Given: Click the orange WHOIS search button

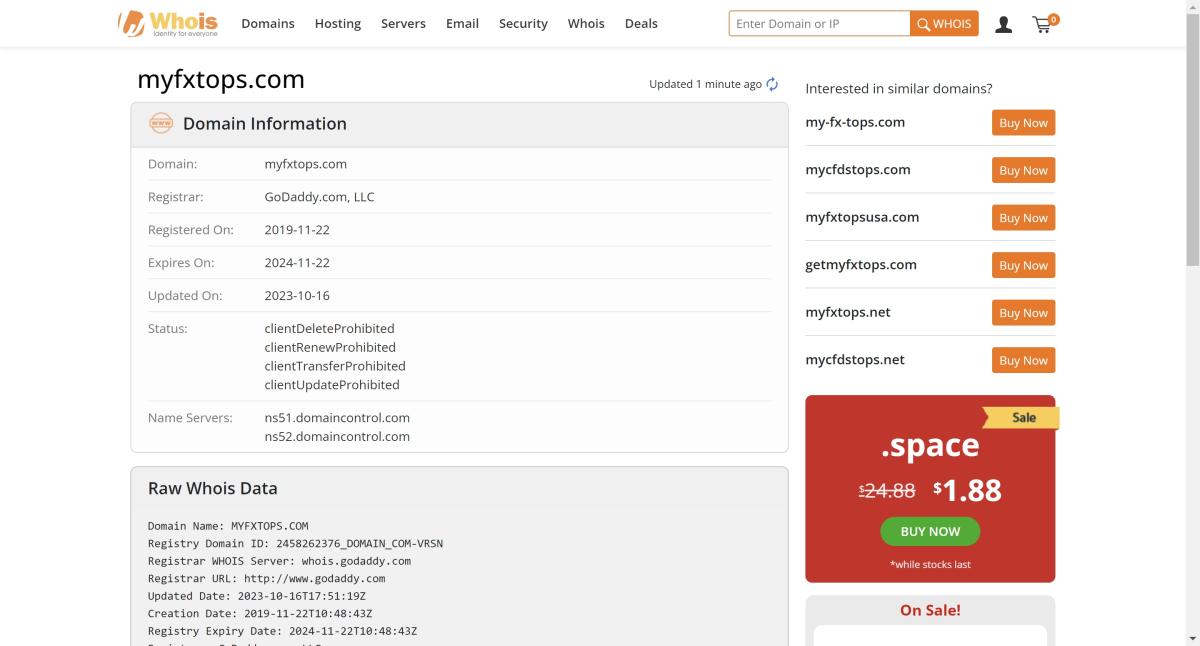Looking at the screenshot, I should [944, 24].
